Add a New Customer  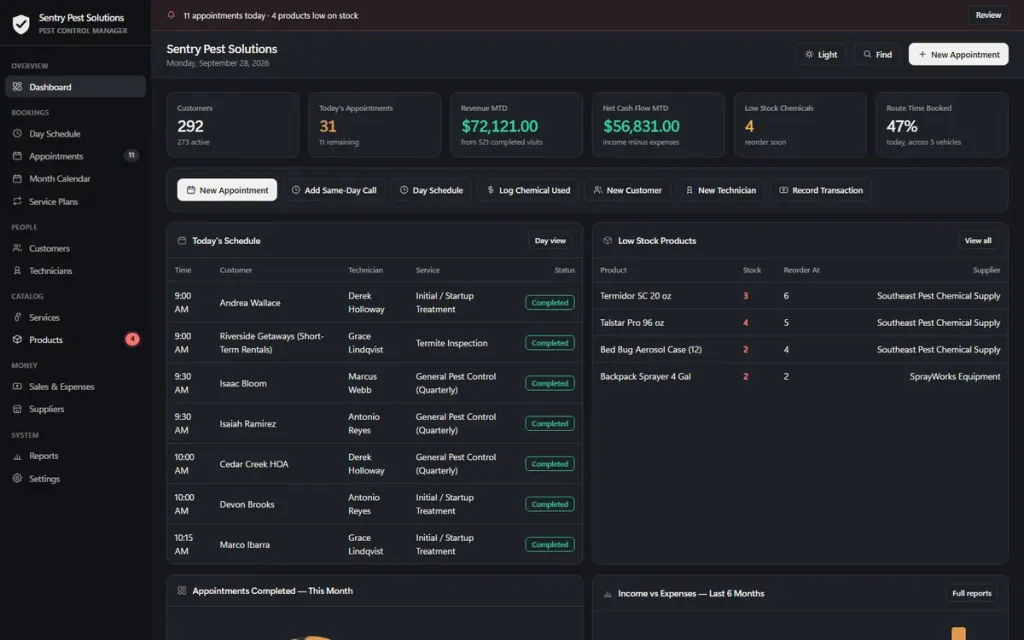coord(628,190)
